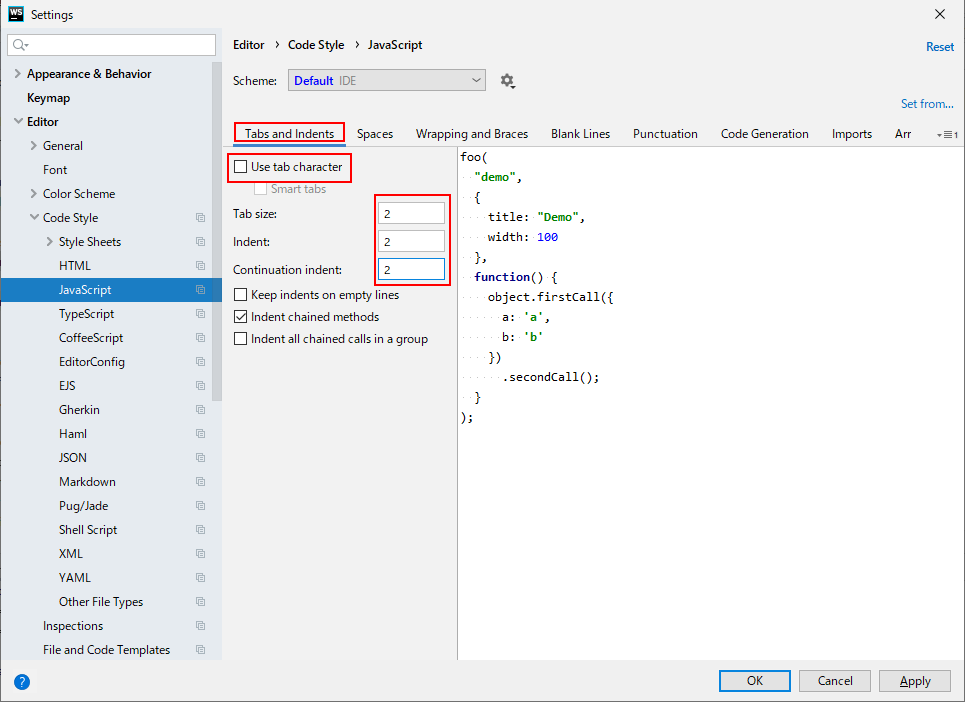Screen dimensions: 965x702
Task: Click Code Style in the breadcrumb
Action: click(316, 45)
